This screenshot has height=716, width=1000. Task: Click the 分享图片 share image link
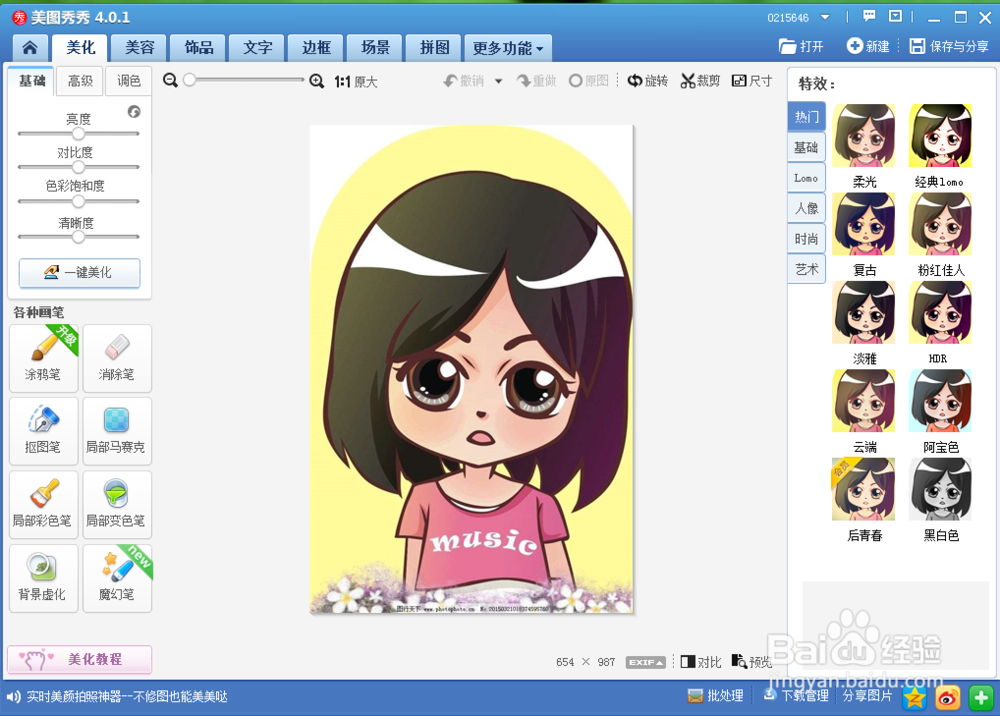click(867, 696)
